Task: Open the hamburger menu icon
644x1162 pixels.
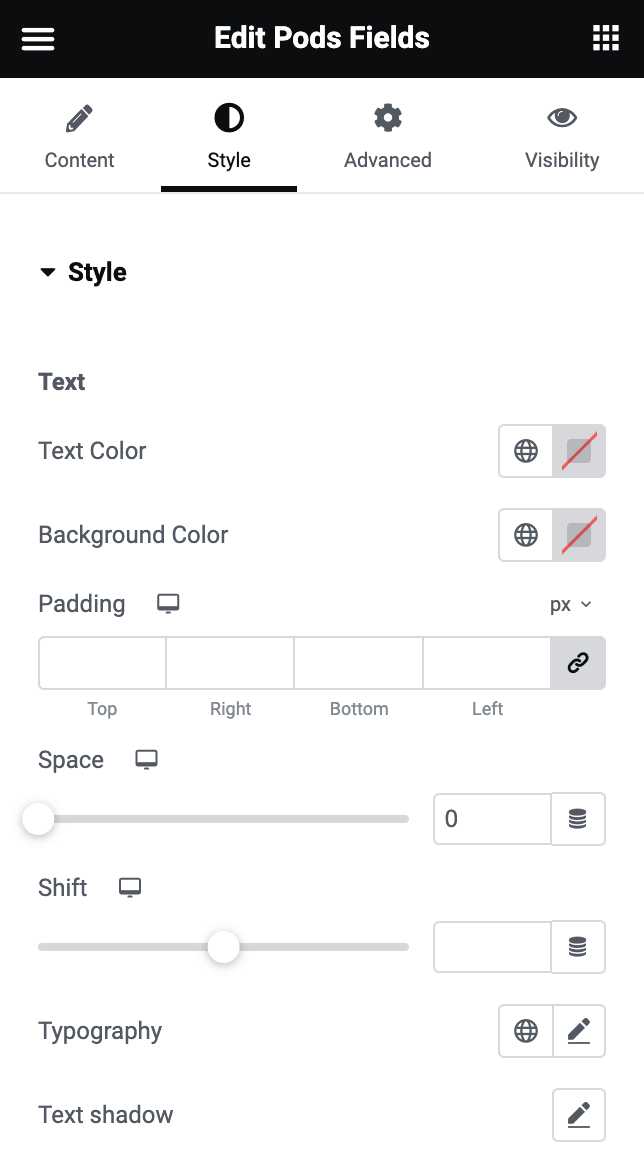Action: [x=38, y=39]
